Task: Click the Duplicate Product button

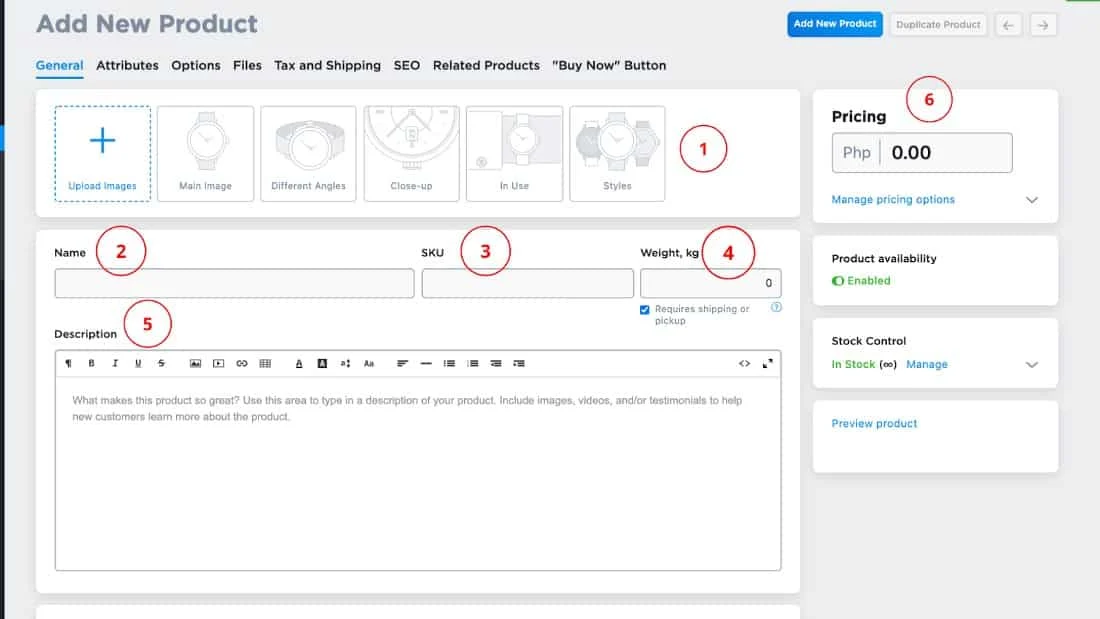Action: click(938, 25)
